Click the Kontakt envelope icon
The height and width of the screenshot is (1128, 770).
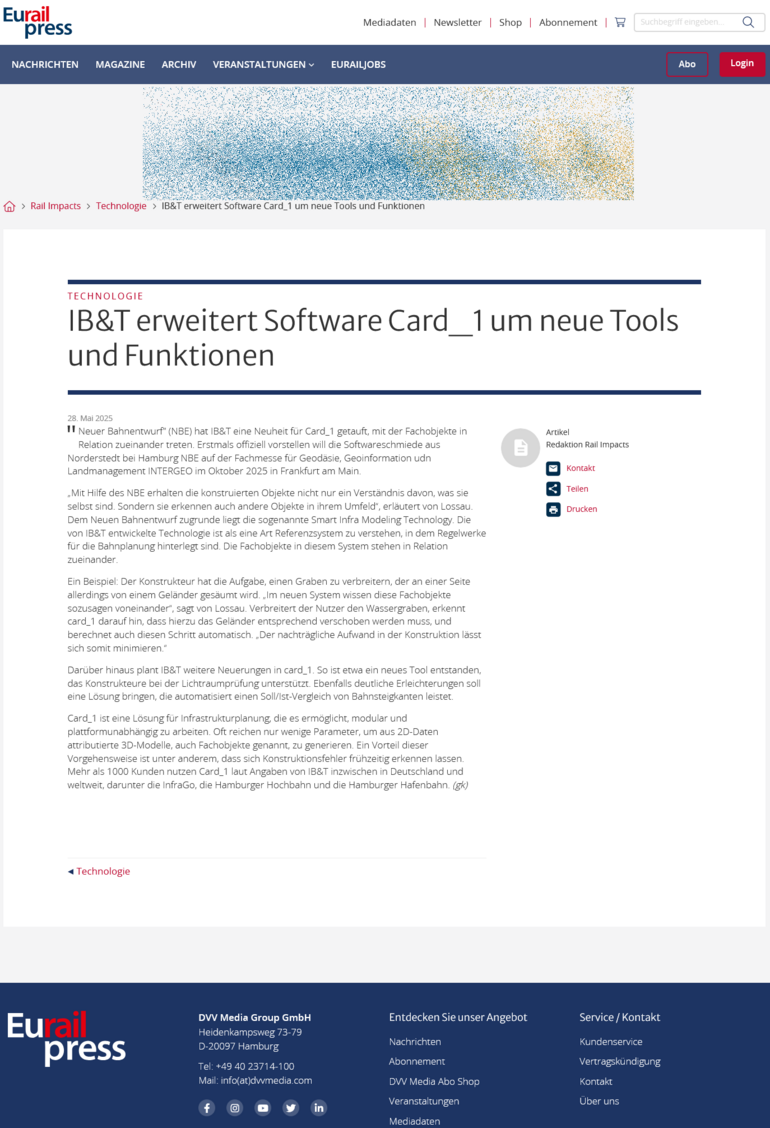click(553, 468)
